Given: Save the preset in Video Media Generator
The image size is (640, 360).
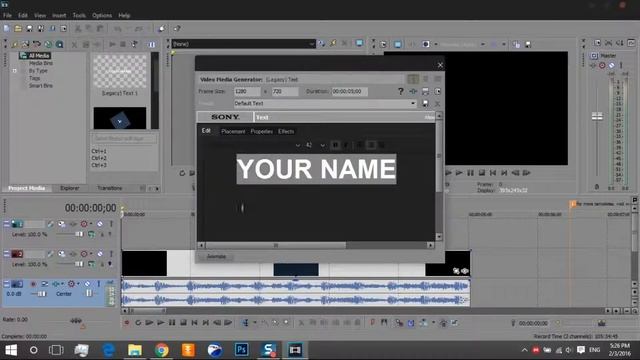Looking at the screenshot, I should 425,104.
